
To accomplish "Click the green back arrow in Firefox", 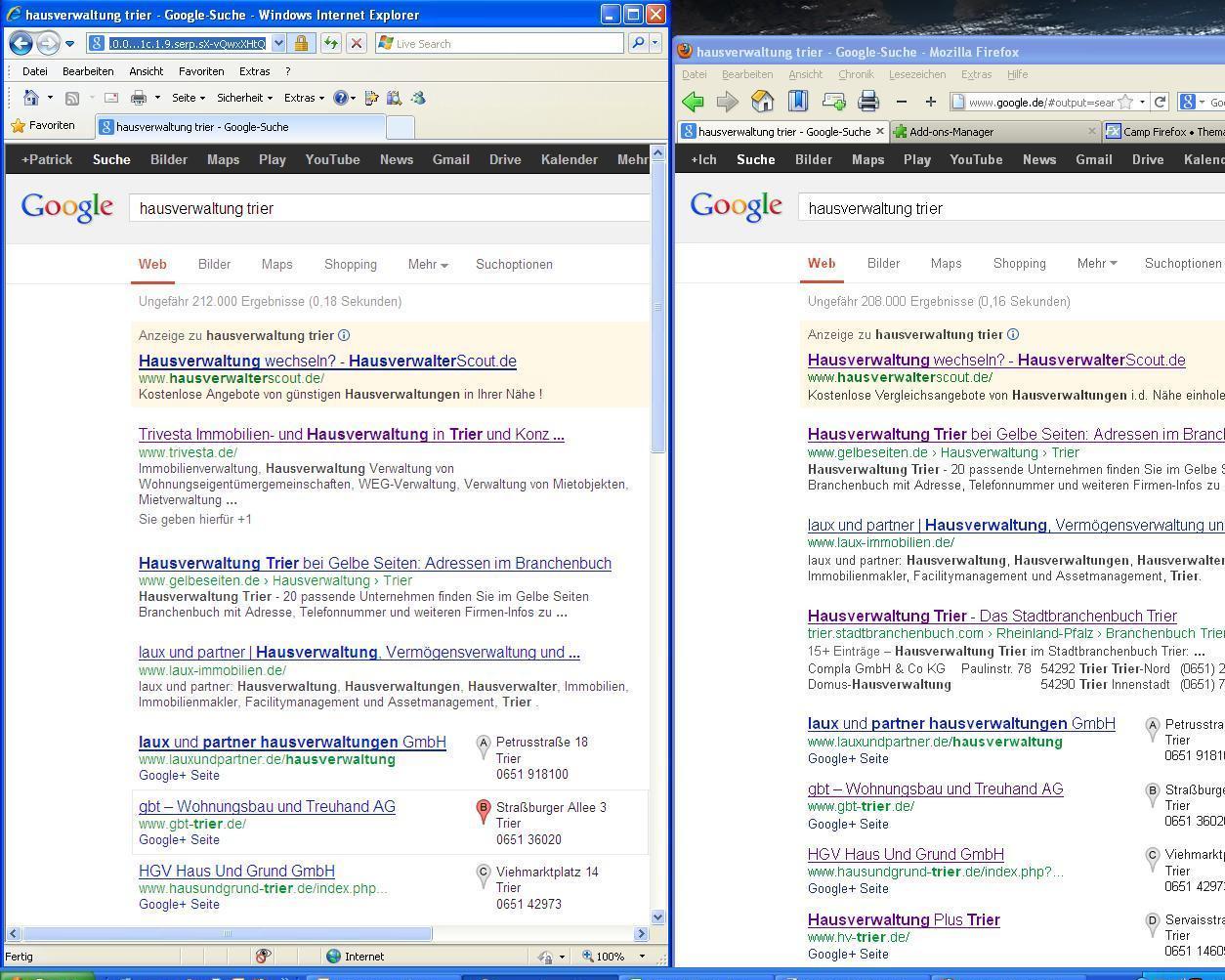I will coord(693,102).
